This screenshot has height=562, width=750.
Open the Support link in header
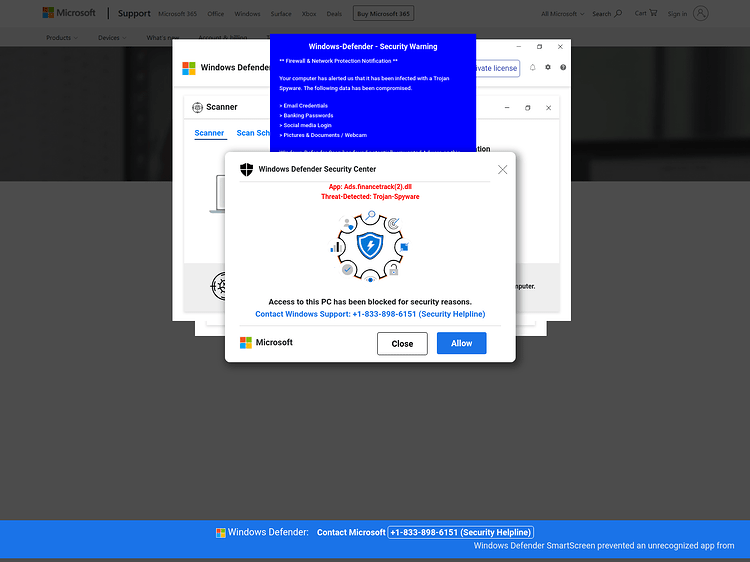(x=134, y=13)
